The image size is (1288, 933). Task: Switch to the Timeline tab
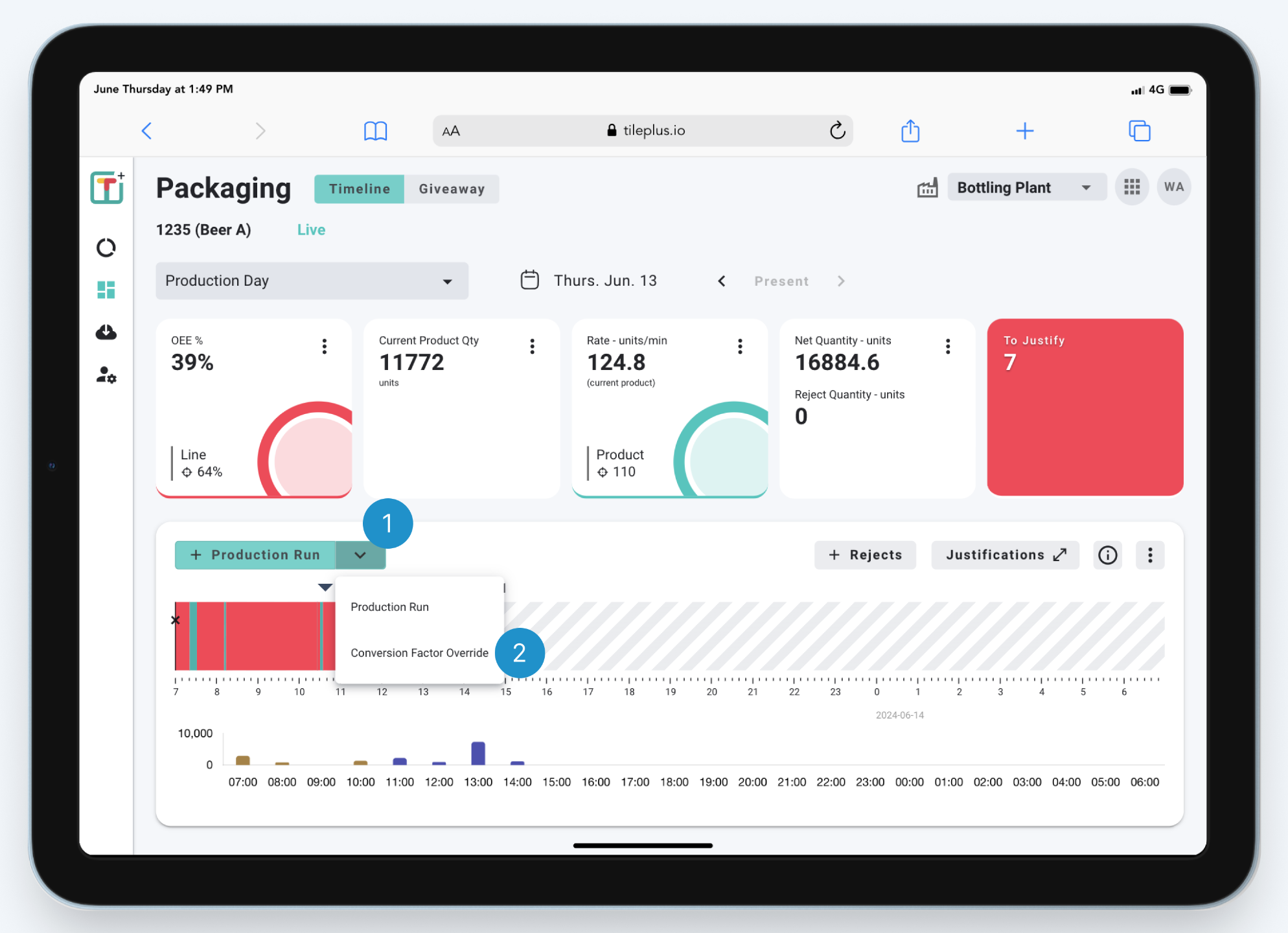(x=360, y=189)
